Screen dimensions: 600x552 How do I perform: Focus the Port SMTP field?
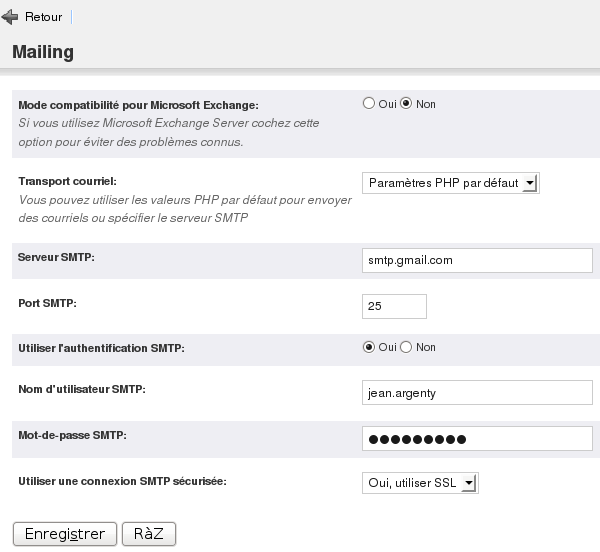(394, 306)
